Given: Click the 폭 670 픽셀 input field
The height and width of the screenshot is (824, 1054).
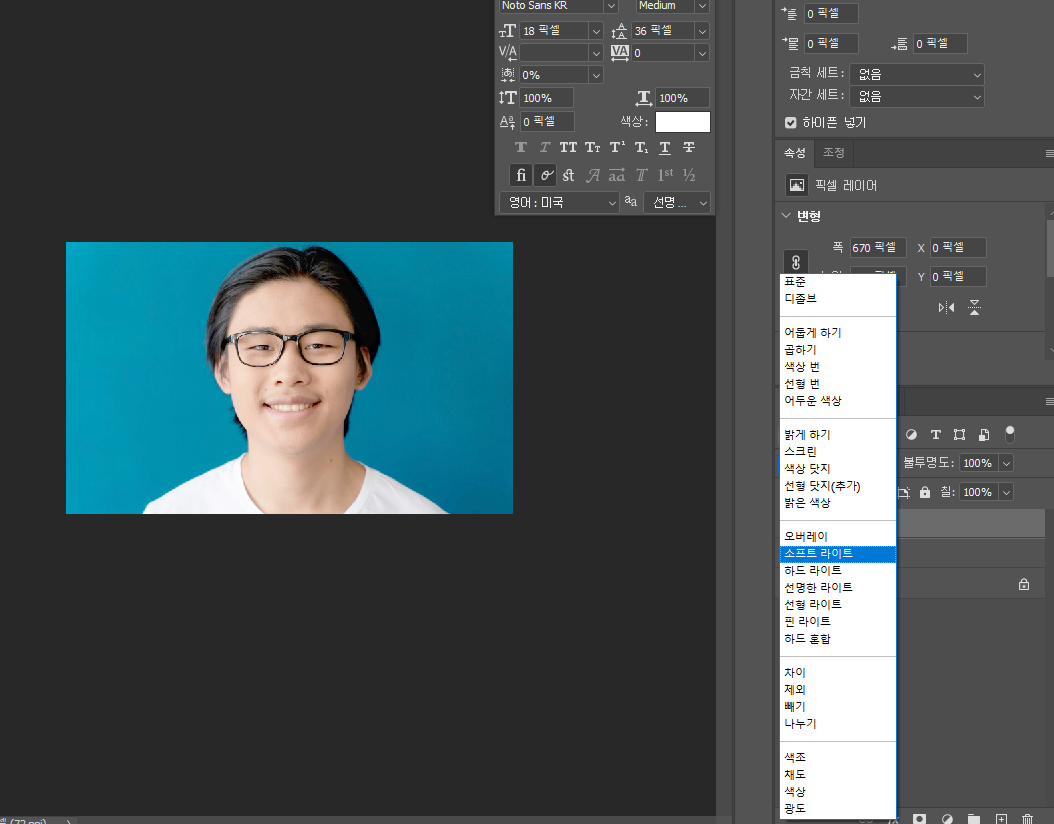Looking at the screenshot, I should click(x=877, y=247).
